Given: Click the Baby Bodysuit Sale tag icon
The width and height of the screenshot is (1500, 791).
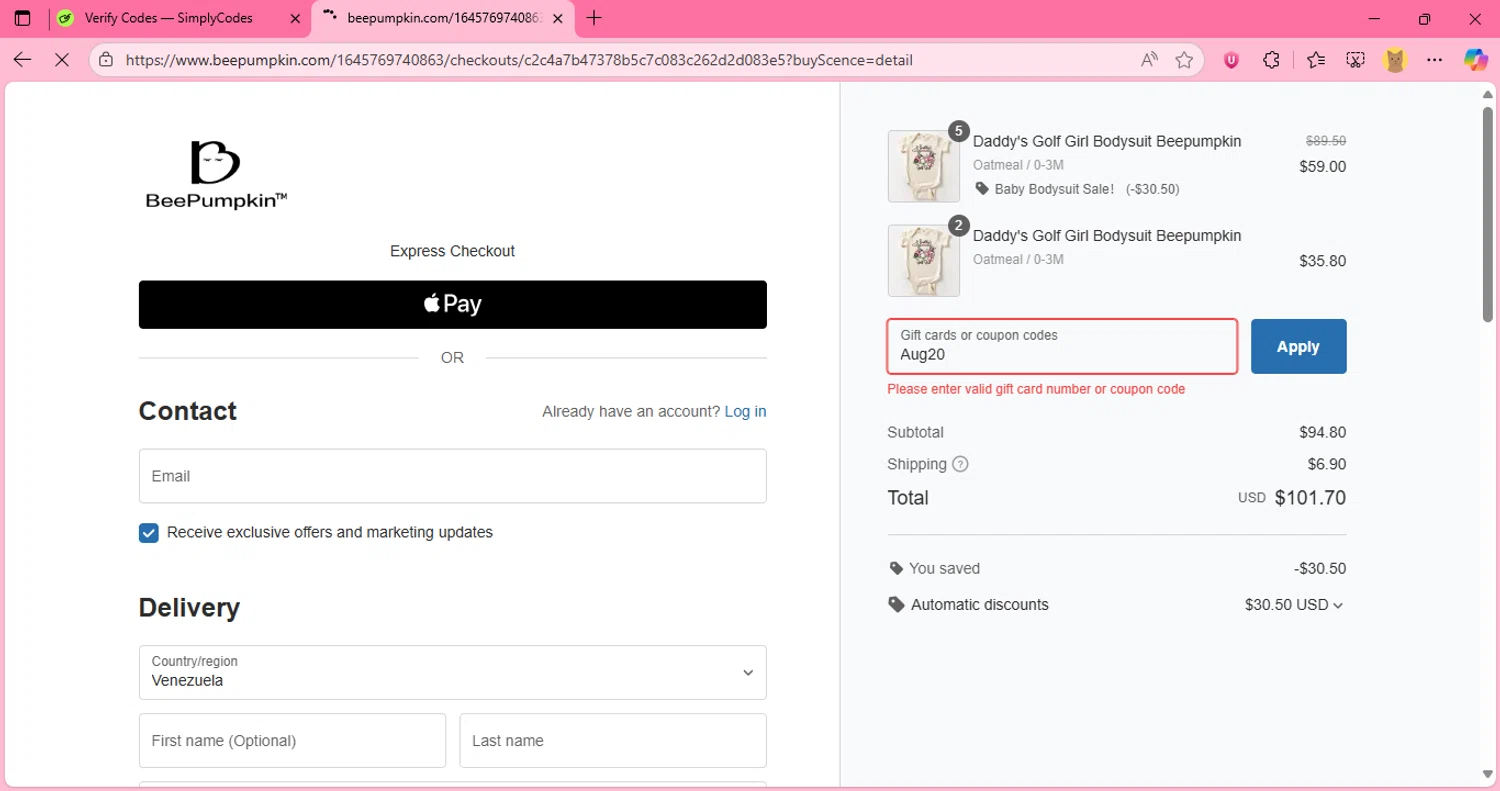Looking at the screenshot, I should point(981,188).
